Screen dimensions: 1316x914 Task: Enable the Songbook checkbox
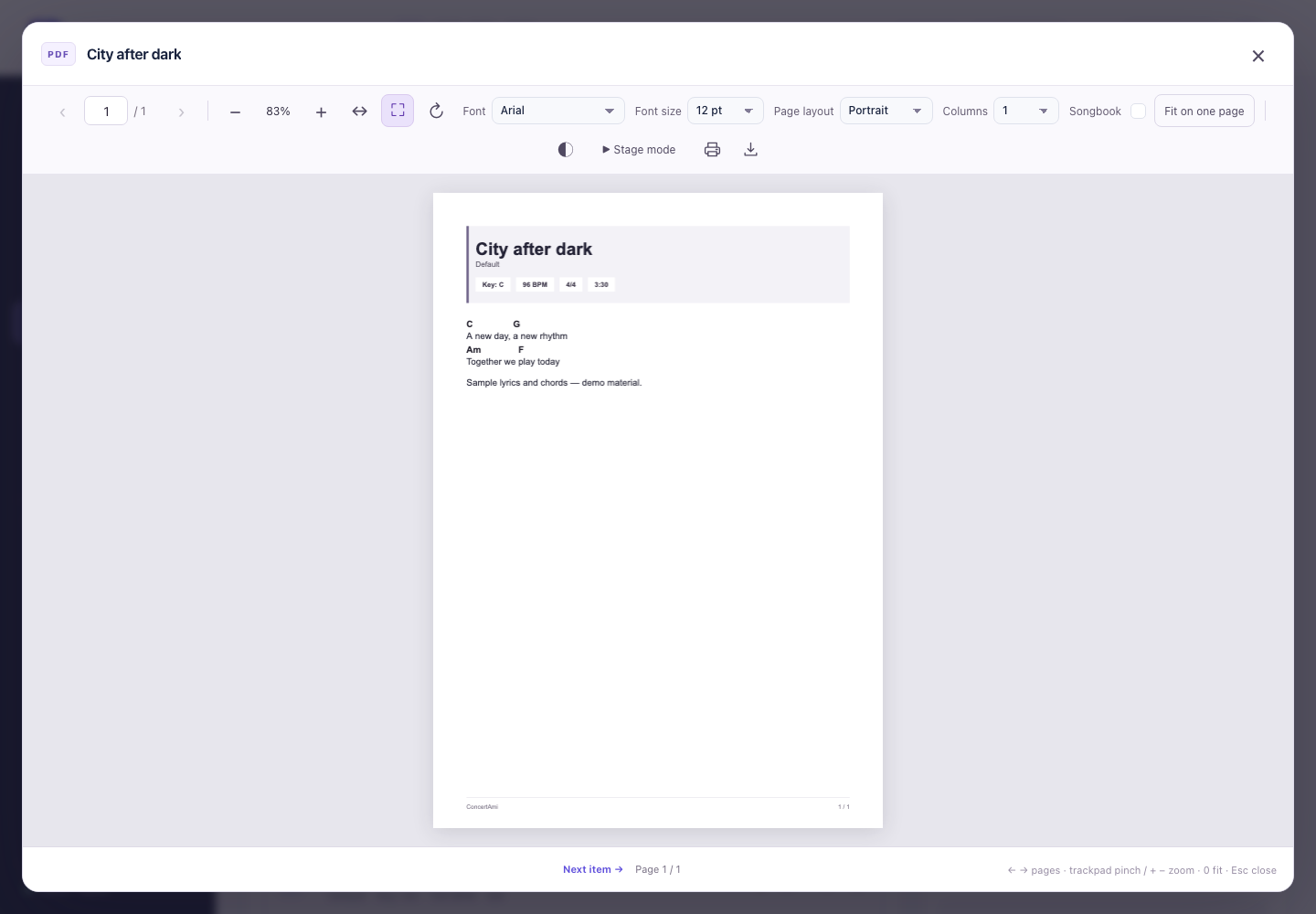coord(1138,112)
